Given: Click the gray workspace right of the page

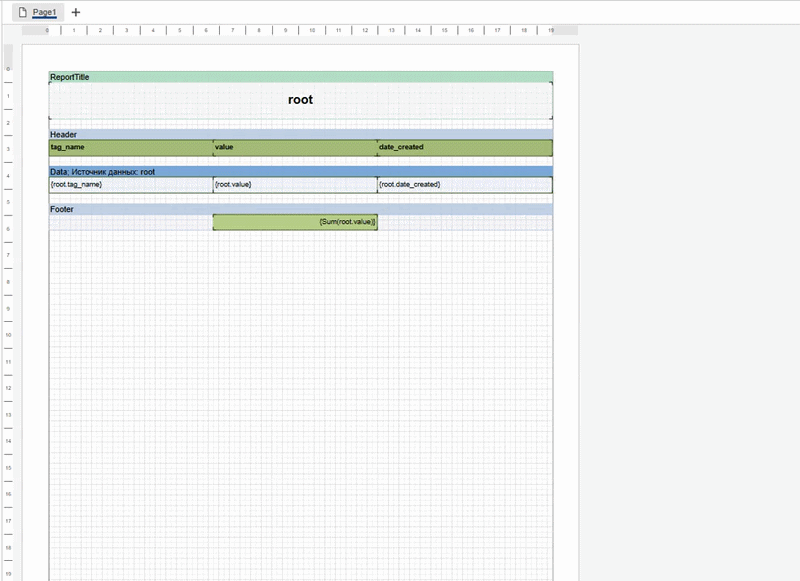Looking at the screenshot, I should [680, 300].
